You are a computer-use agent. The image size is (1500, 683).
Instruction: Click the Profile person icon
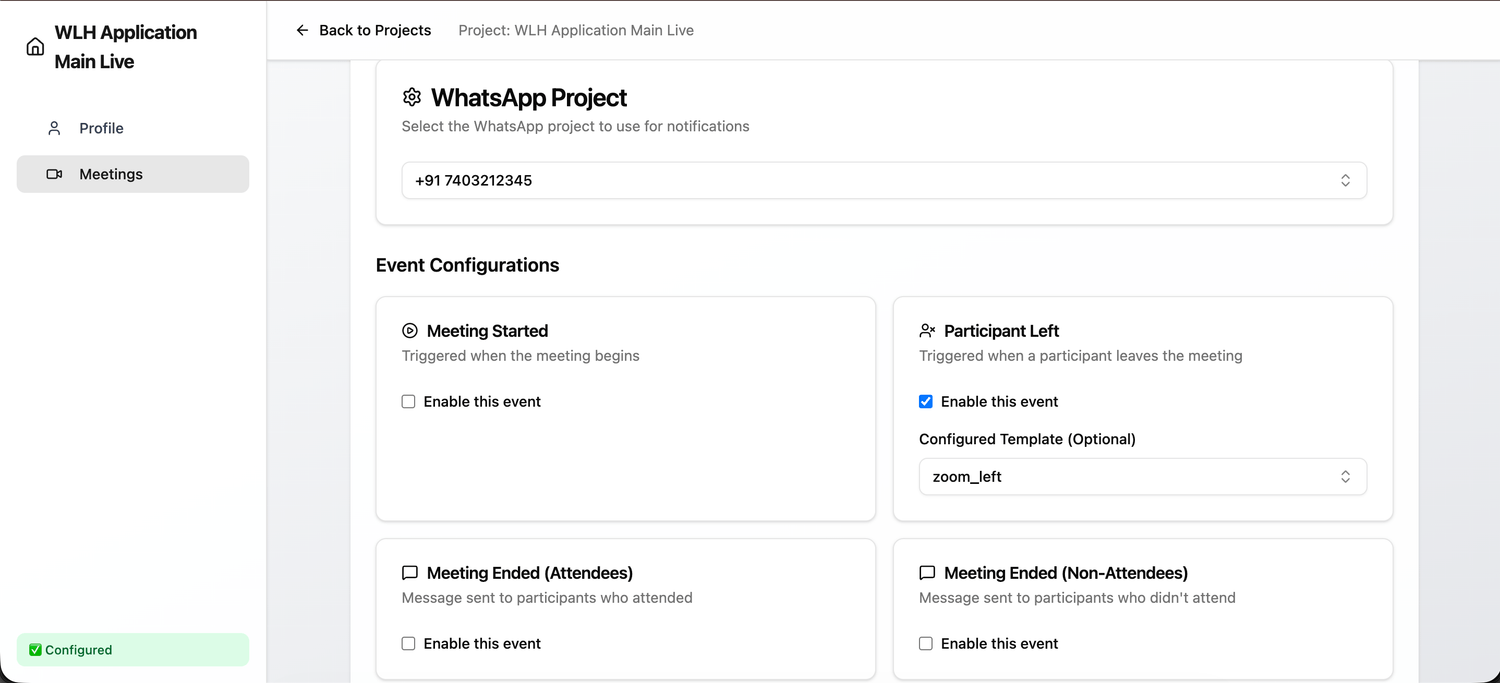(55, 128)
